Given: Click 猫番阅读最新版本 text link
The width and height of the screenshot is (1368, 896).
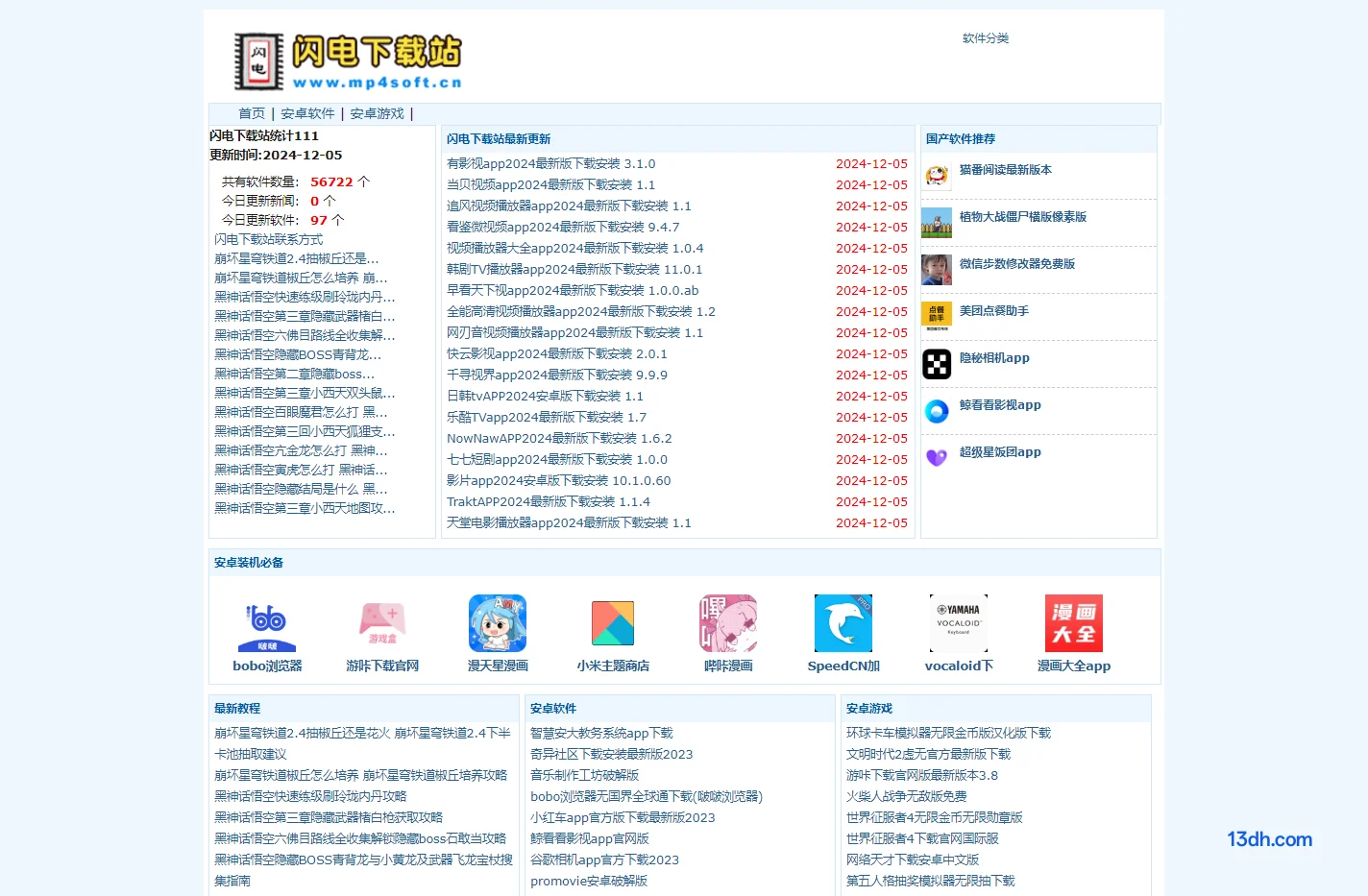Looking at the screenshot, I should [1006, 170].
